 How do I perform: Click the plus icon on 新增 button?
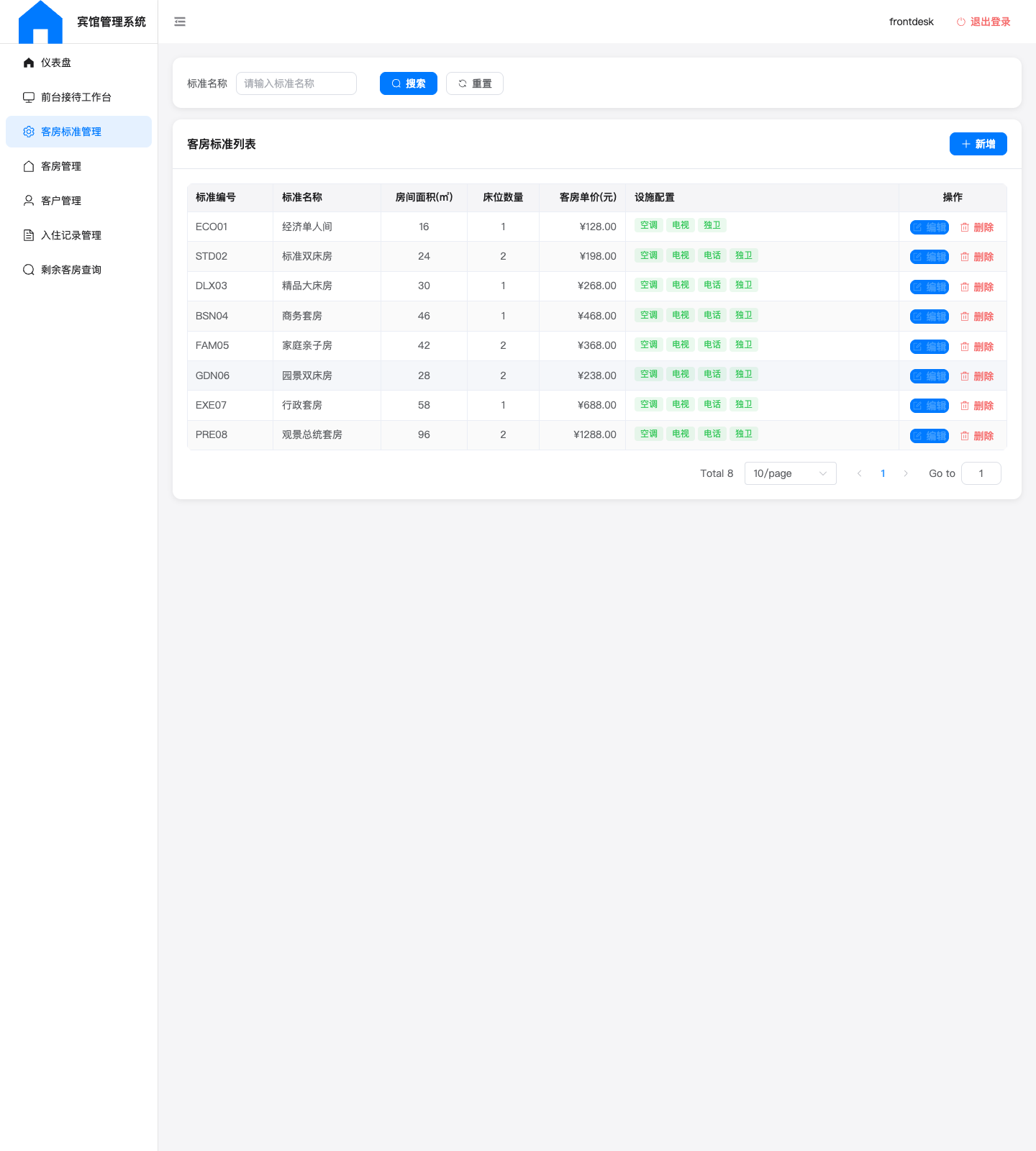click(x=966, y=144)
